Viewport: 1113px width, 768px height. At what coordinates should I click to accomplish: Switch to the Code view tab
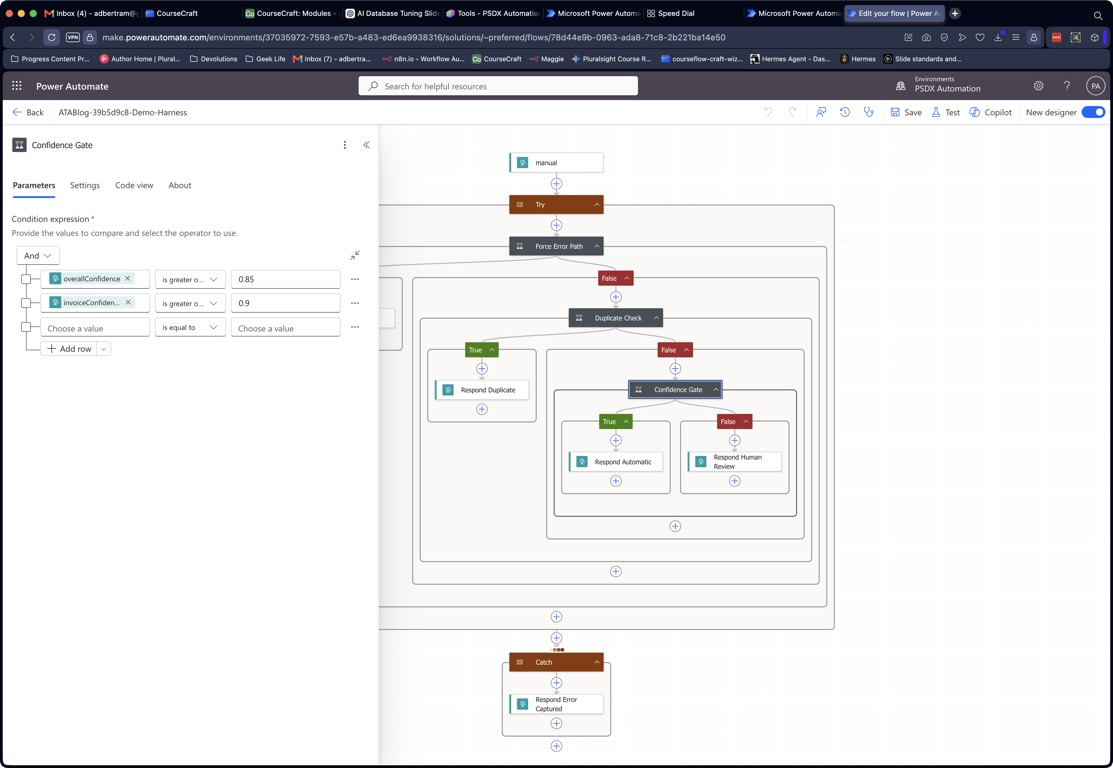pyautogui.click(x=134, y=185)
